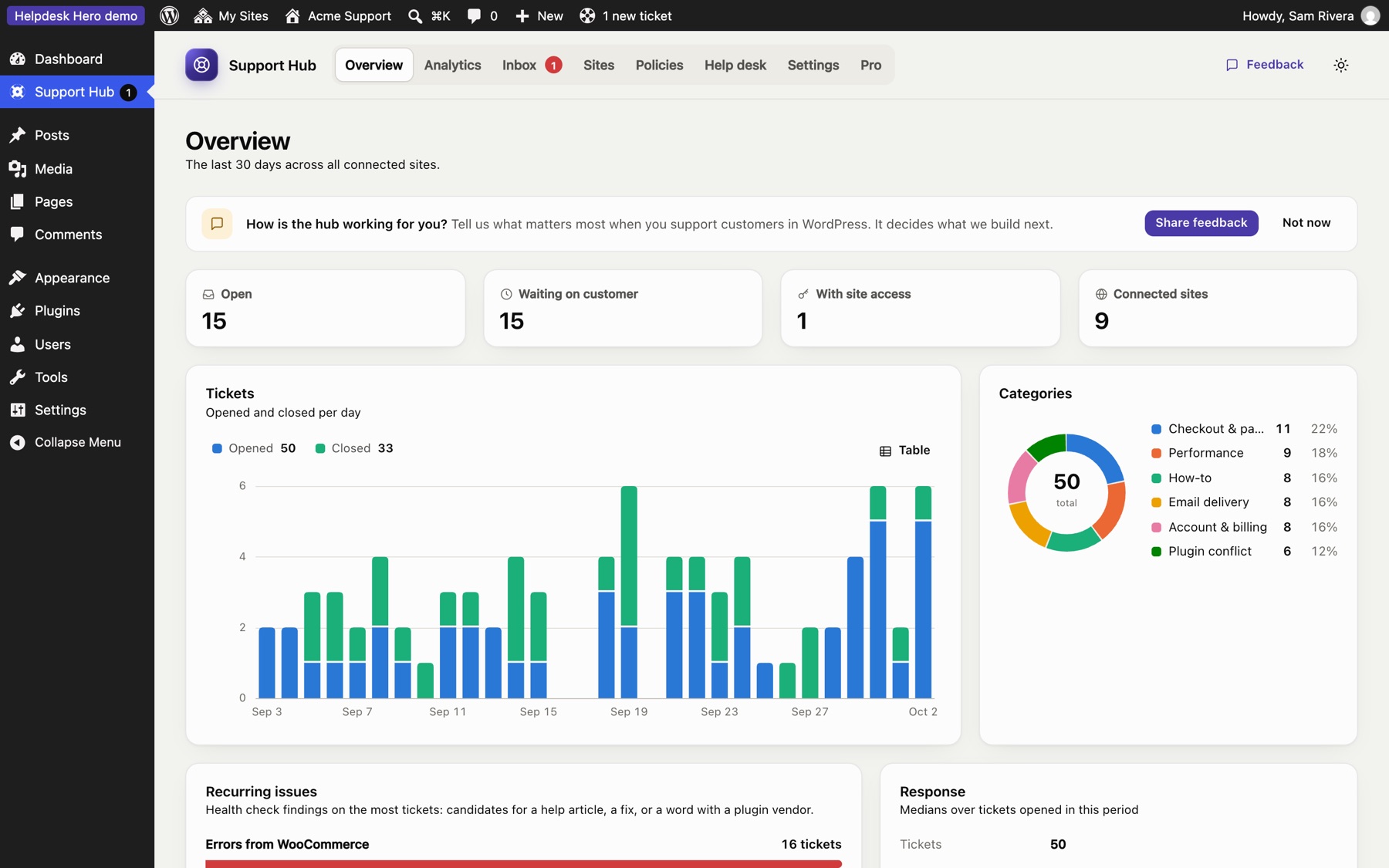1389x868 pixels.
Task: Toggle the light/dark theme sun icon
Action: (1341, 65)
